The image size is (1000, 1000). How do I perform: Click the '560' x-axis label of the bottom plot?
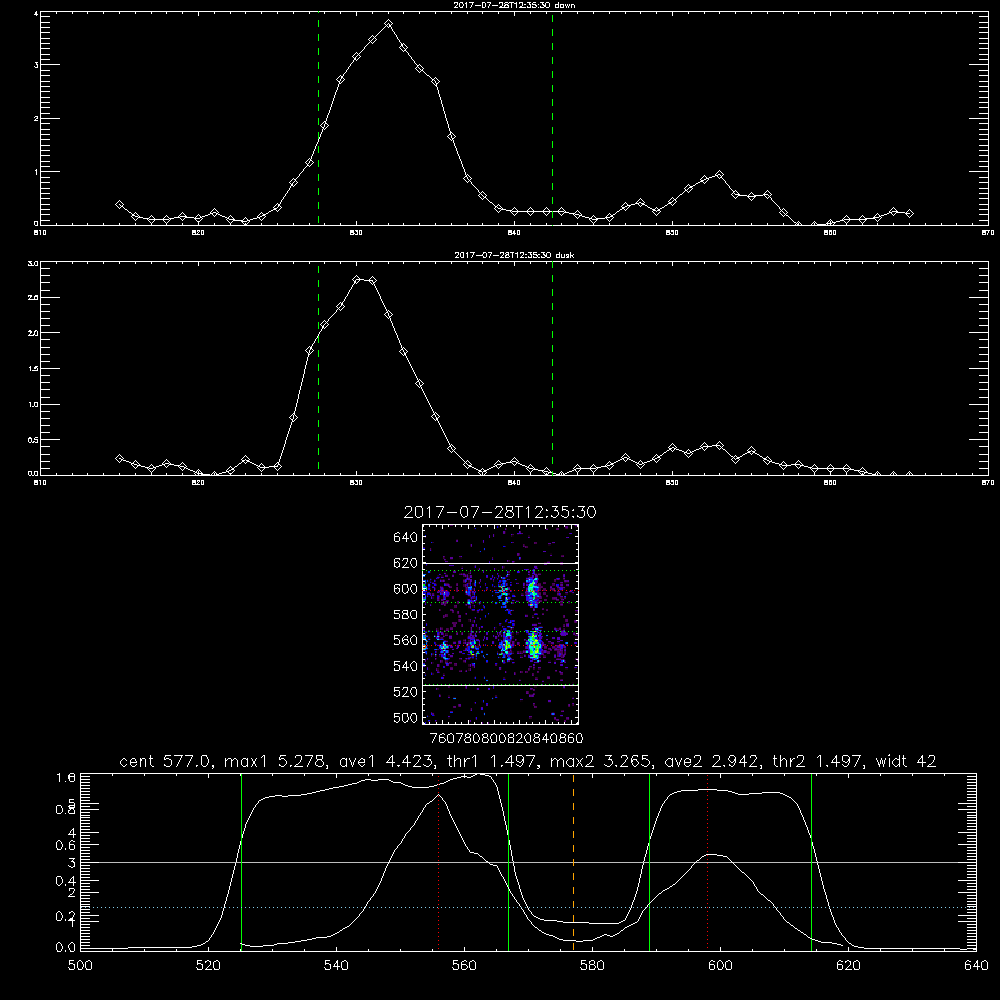click(464, 966)
